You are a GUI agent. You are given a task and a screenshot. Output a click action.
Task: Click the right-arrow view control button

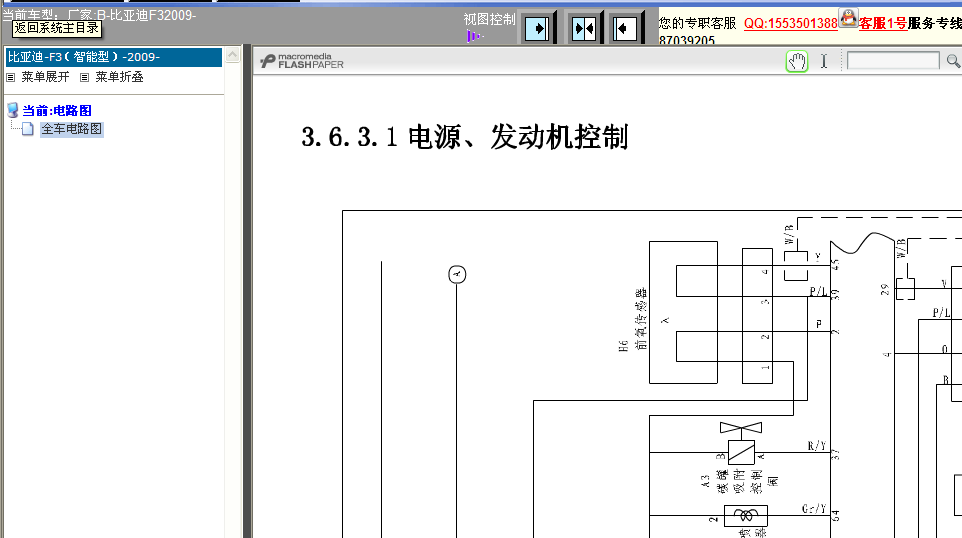pos(537,28)
